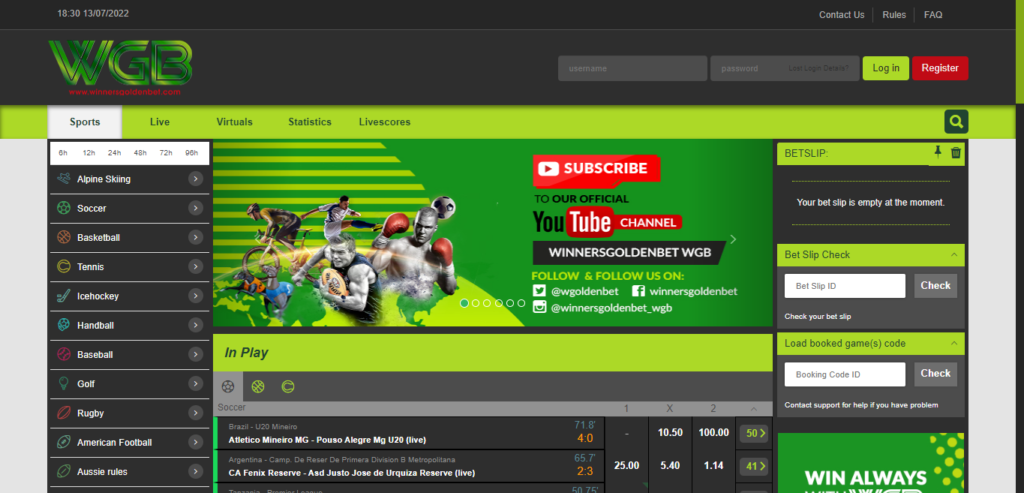Image resolution: width=1024 pixels, height=493 pixels.
Task: Click the Facebook icon on banner
Action: pyautogui.click(x=638, y=291)
